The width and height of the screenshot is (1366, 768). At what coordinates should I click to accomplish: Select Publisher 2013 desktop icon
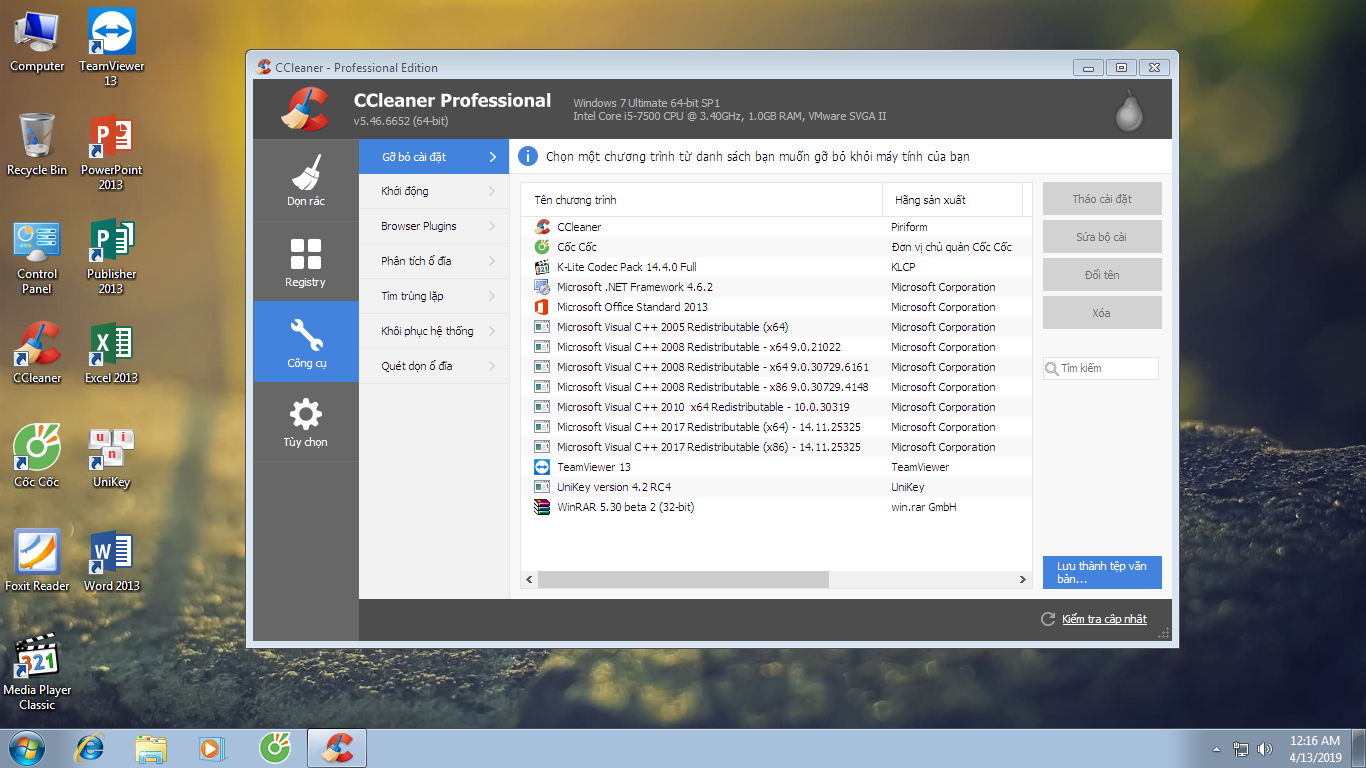tap(111, 256)
